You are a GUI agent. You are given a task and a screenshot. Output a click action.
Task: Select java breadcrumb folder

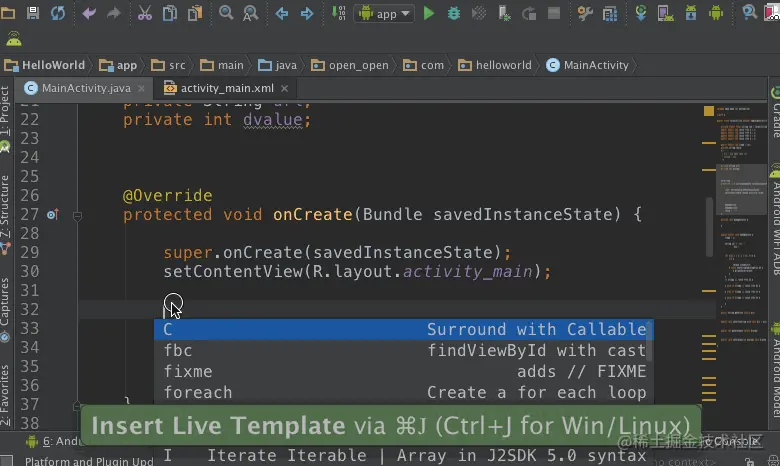tap(278, 65)
